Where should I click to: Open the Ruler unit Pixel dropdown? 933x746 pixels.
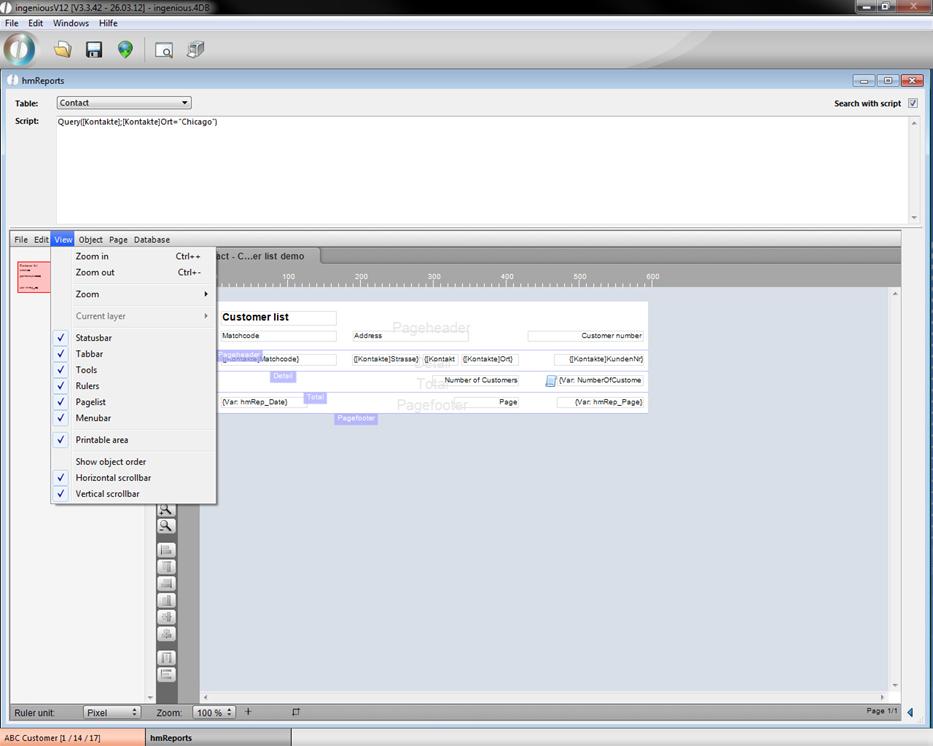[x=112, y=712]
